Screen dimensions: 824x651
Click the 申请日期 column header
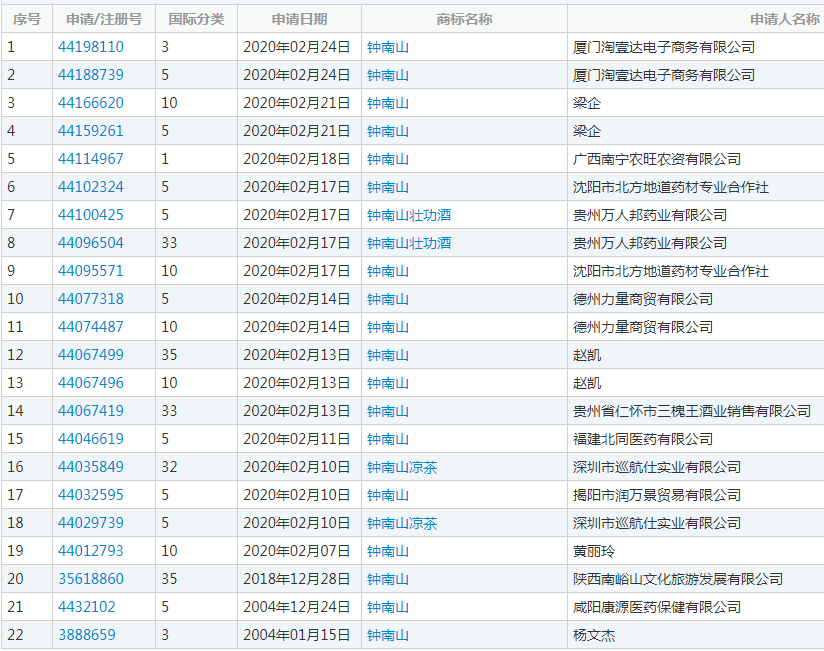click(299, 19)
